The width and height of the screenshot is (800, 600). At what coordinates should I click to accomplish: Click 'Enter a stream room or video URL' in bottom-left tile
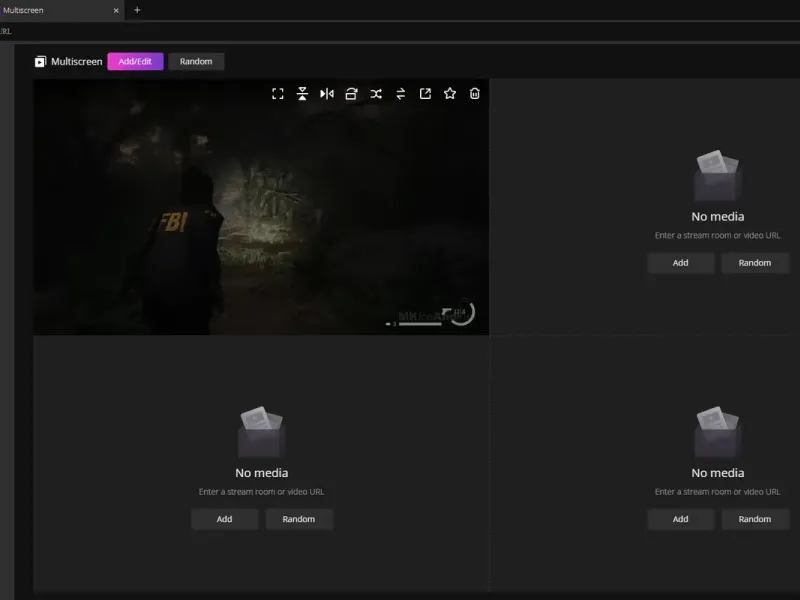point(261,492)
